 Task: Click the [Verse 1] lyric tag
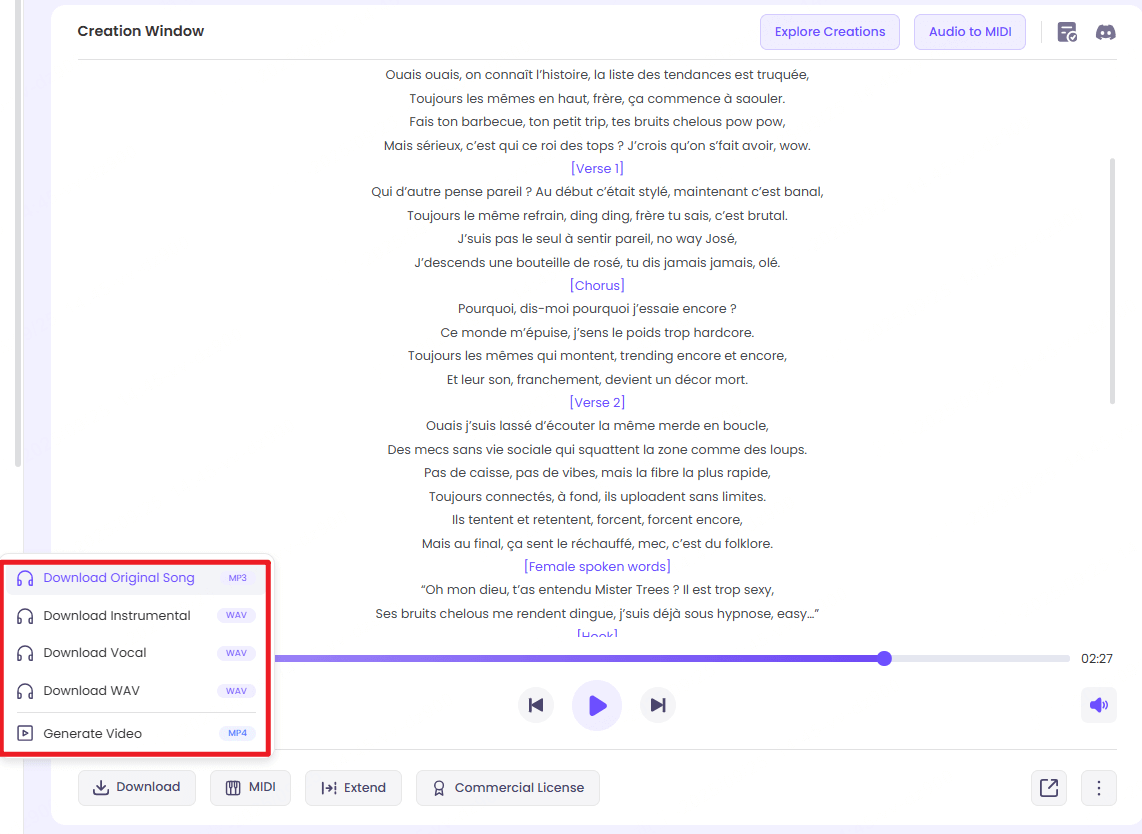click(597, 168)
